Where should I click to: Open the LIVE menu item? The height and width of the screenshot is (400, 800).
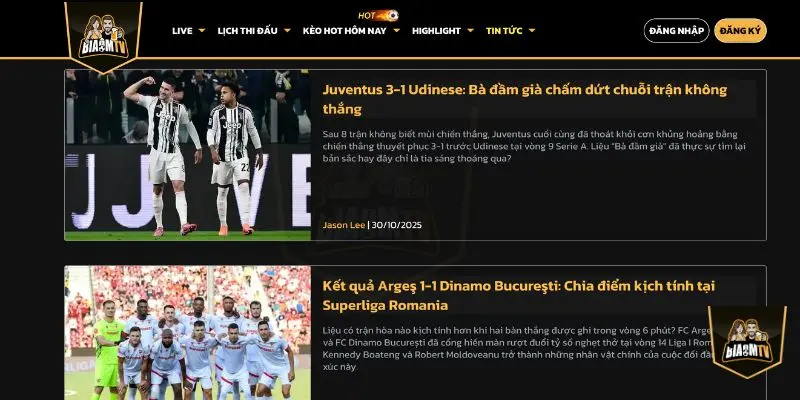tap(182, 31)
